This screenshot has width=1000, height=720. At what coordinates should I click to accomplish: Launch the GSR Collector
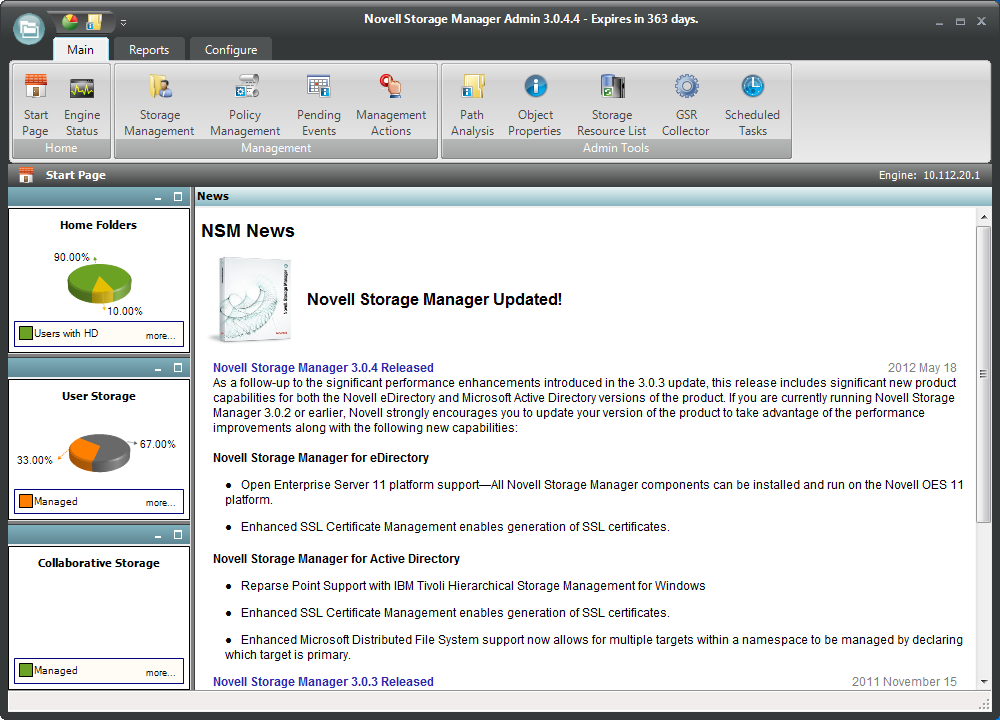(x=685, y=105)
